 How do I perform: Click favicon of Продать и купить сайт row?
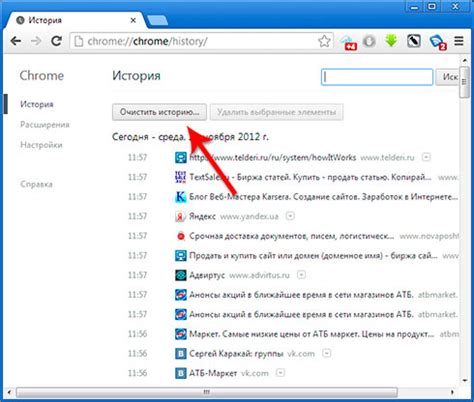coord(181,256)
